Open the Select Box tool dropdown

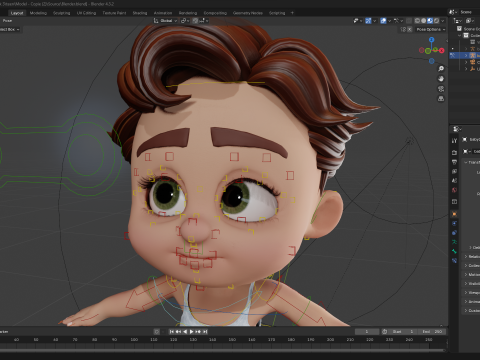10,29
